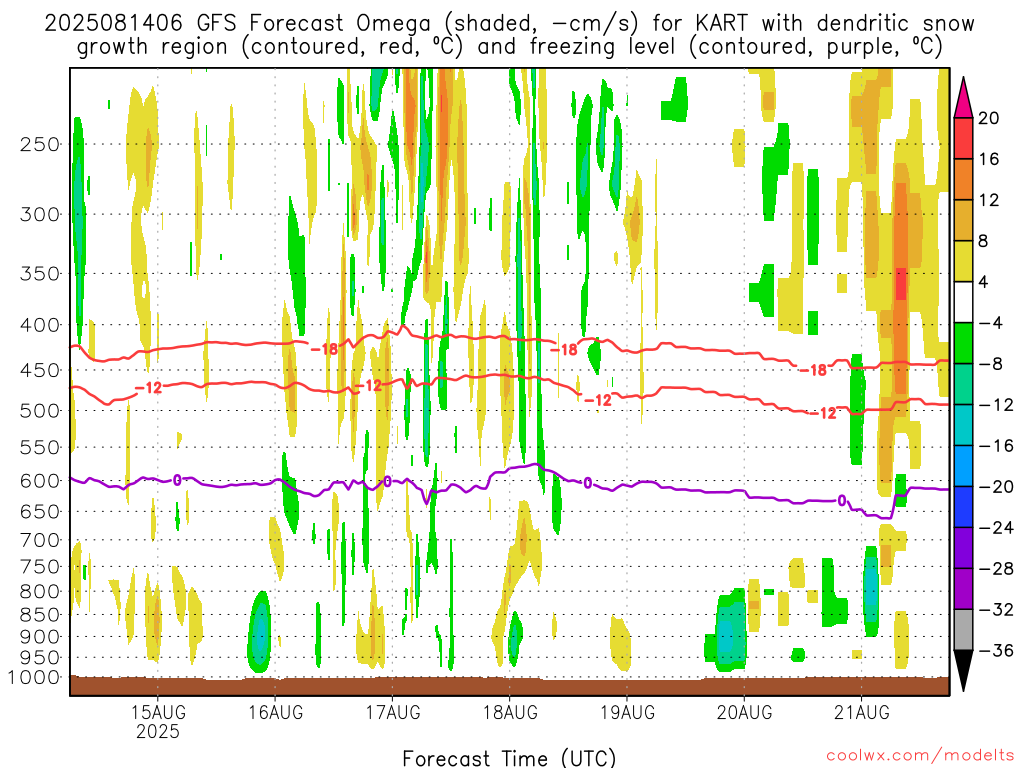This screenshot has height=768, width=1024.
Task: Click the 700 pressure level label
Action: point(39,540)
